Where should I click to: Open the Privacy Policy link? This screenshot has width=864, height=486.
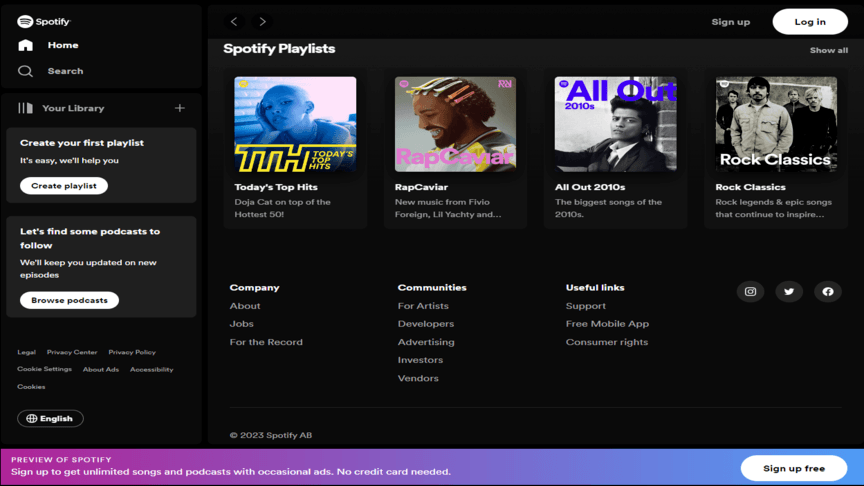click(132, 352)
